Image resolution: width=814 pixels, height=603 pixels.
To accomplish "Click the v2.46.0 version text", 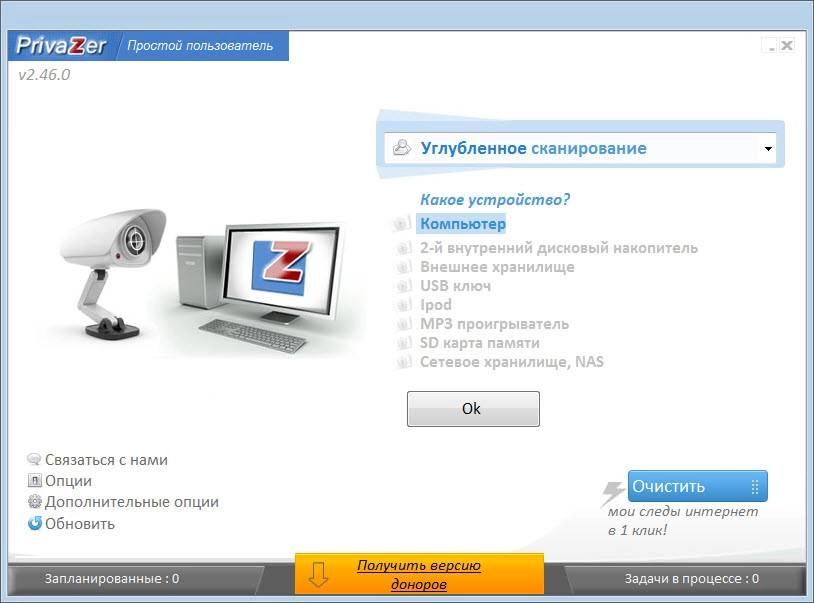I will point(44,75).
